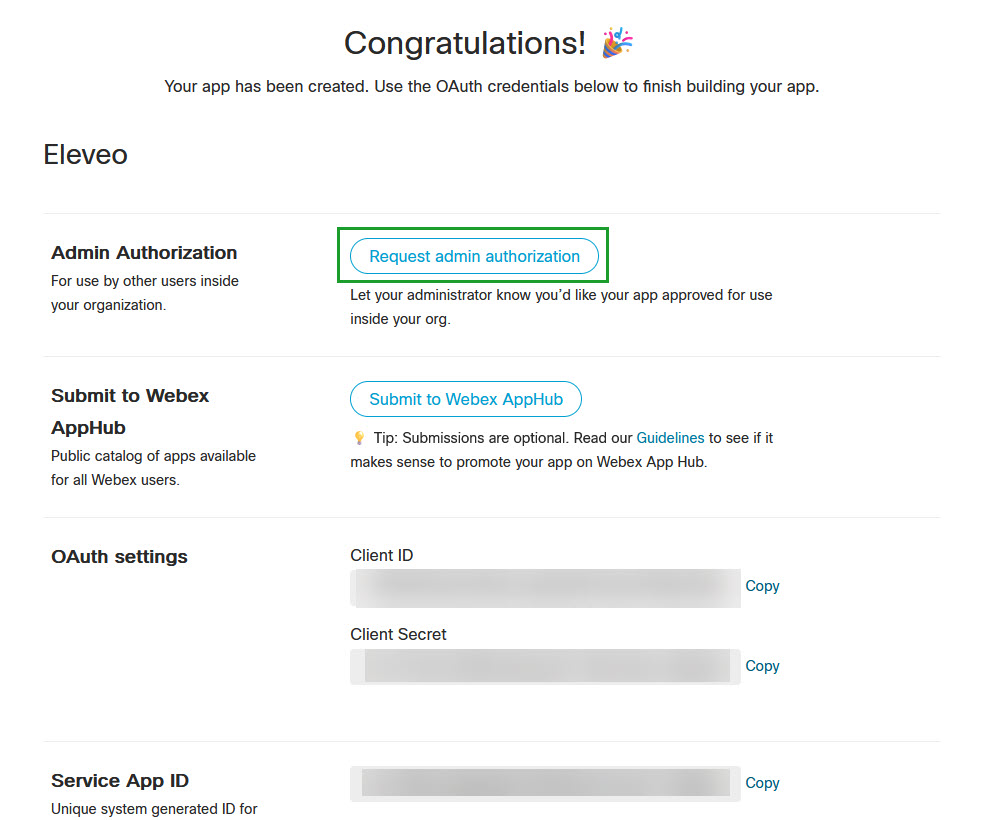Copy the Client ID value
The image size is (994, 820).
(762, 586)
